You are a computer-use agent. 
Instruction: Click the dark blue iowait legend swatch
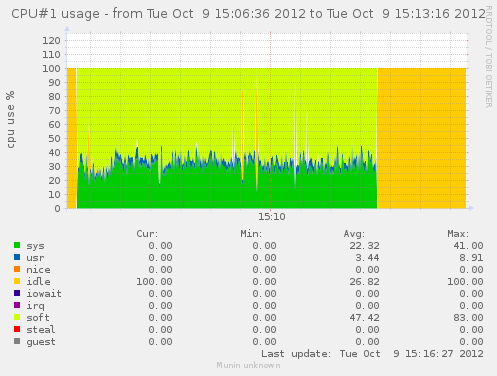click(x=17, y=293)
